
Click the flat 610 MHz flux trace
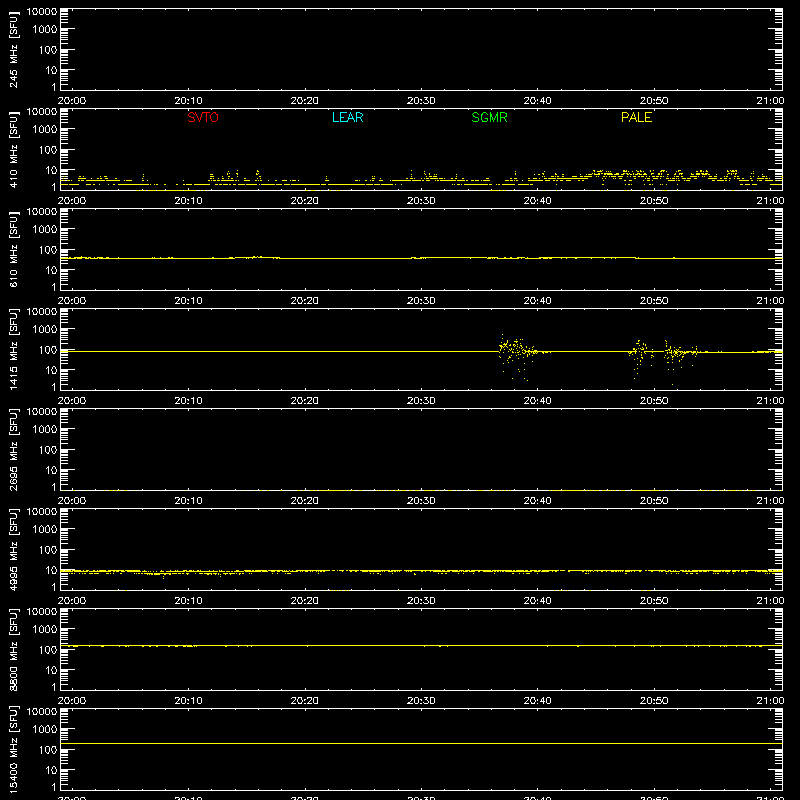(421, 258)
